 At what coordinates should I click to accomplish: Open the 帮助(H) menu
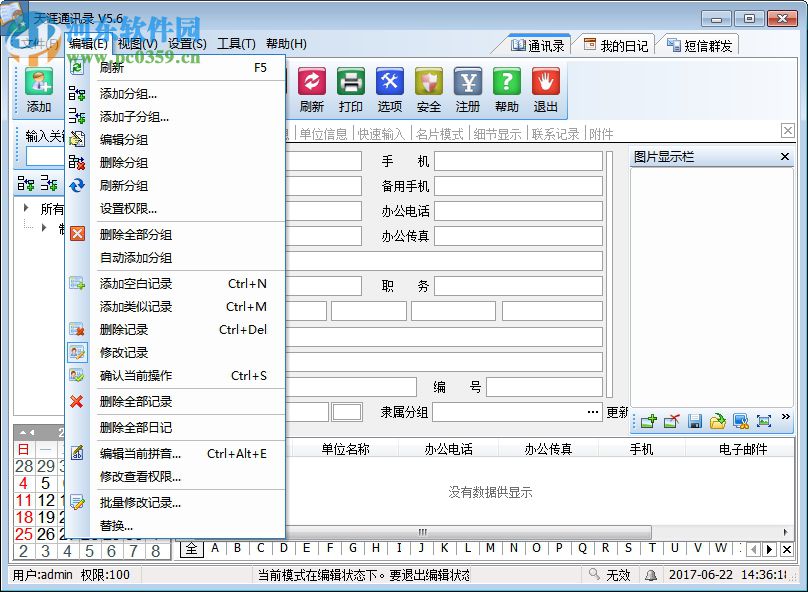tap(286, 44)
